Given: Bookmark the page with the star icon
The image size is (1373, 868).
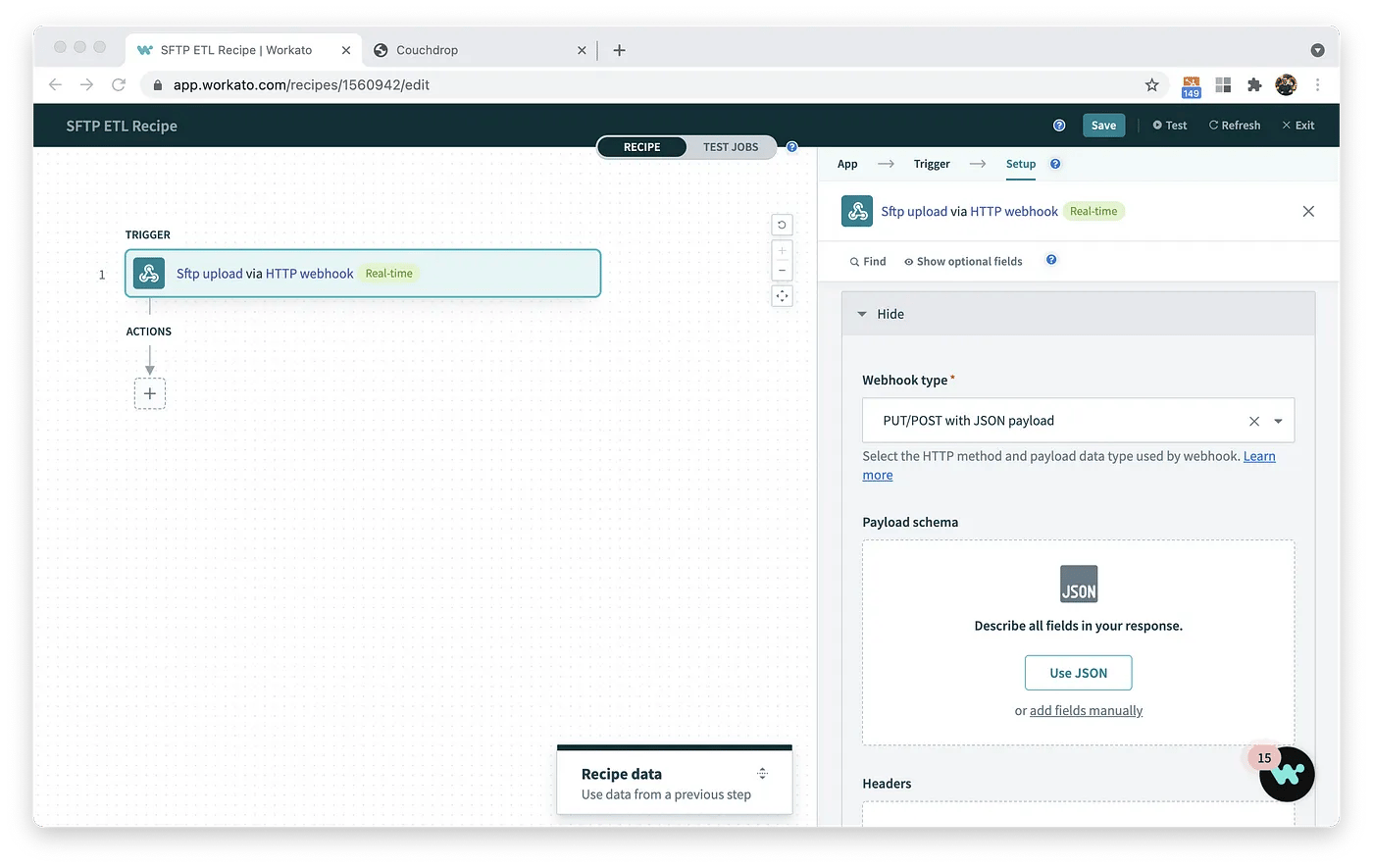Looking at the screenshot, I should pos(1151,85).
